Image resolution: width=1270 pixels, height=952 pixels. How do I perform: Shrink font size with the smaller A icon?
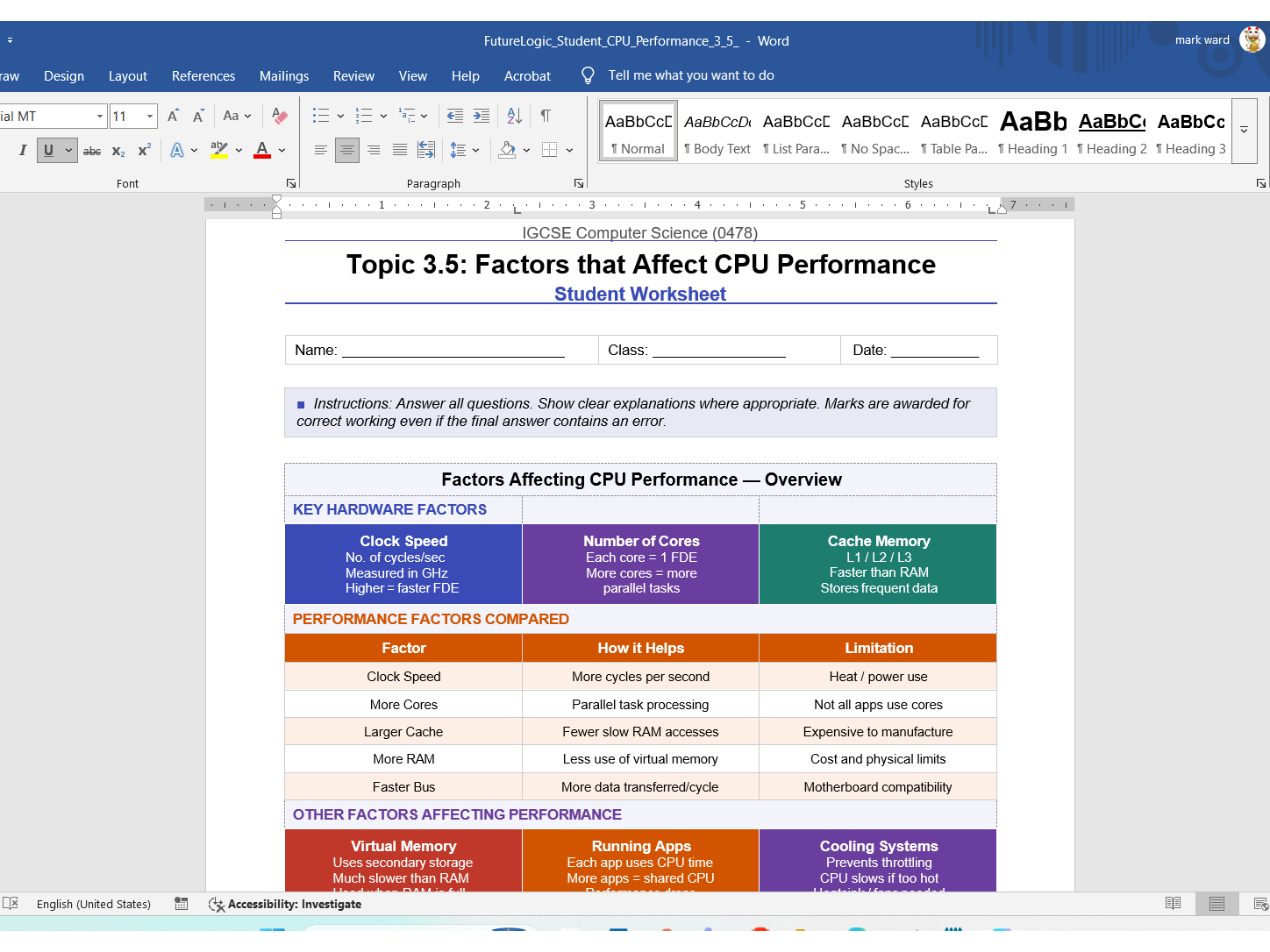point(199,116)
